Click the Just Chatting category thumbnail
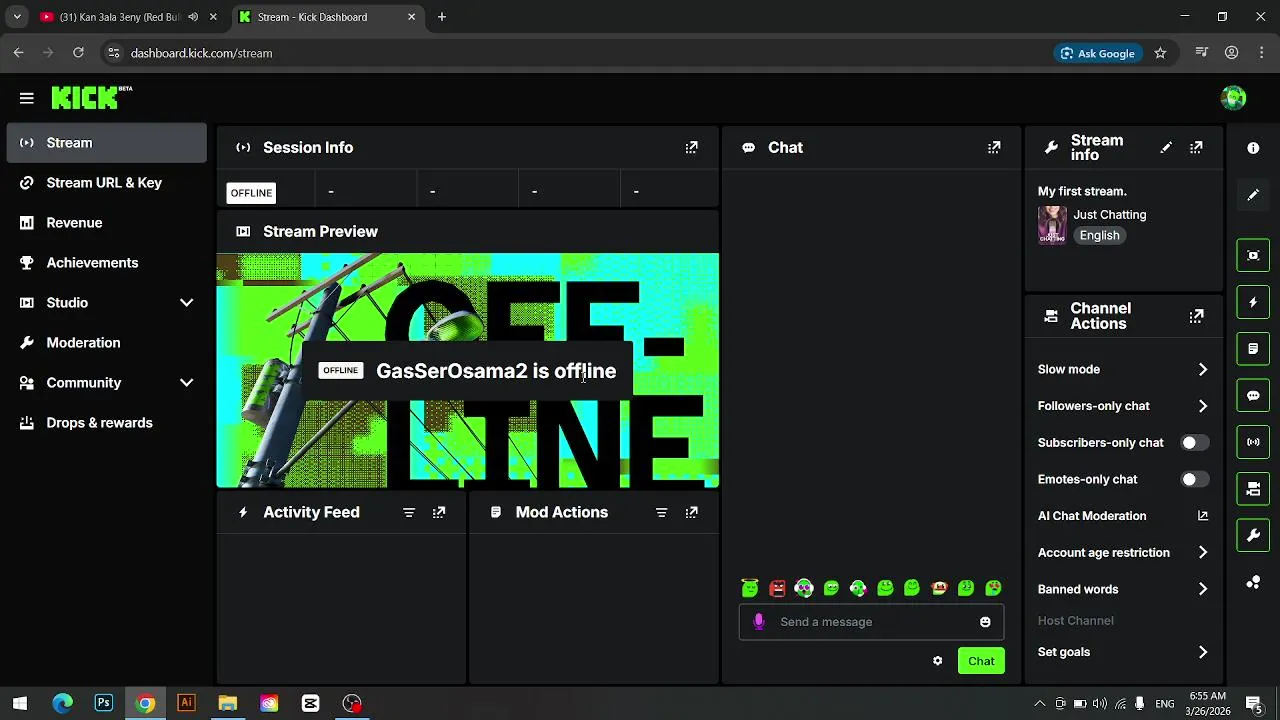Image resolution: width=1280 pixels, height=720 pixels. pyautogui.click(x=1052, y=225)
